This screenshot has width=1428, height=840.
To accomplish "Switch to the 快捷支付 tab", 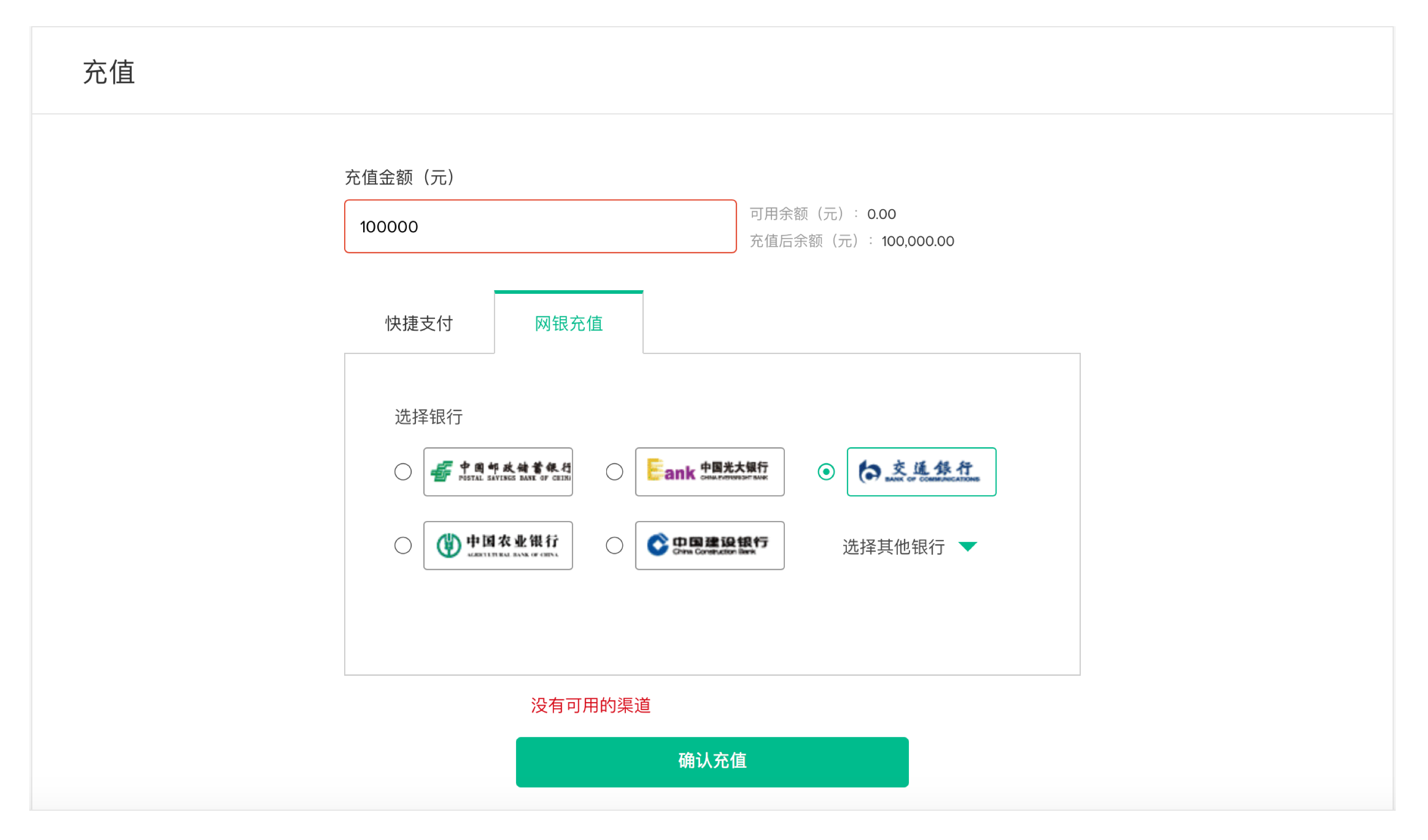I will coord(419,324).
